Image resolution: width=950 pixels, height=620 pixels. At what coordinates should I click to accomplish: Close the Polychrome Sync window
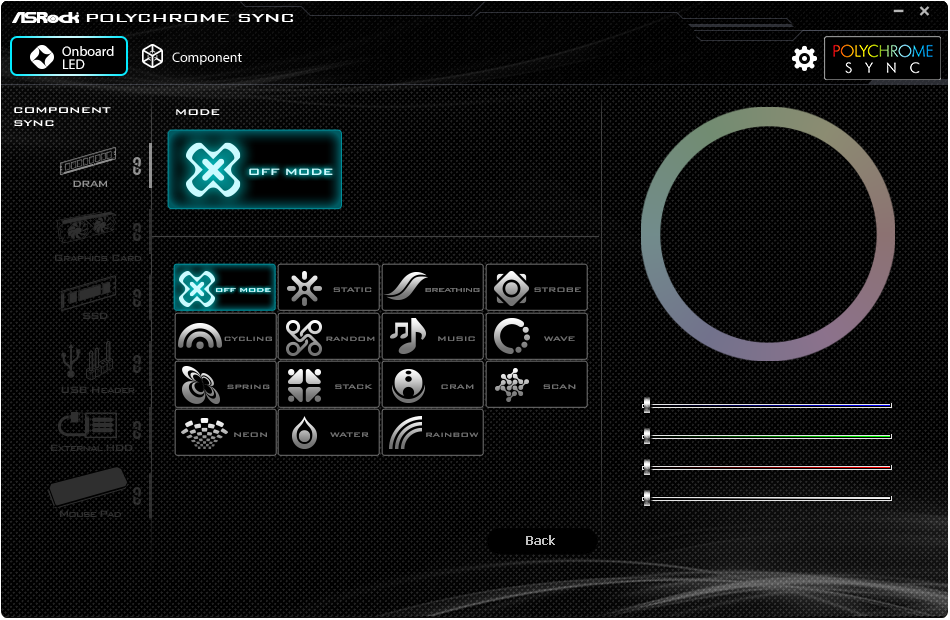[x=925, y=11]
